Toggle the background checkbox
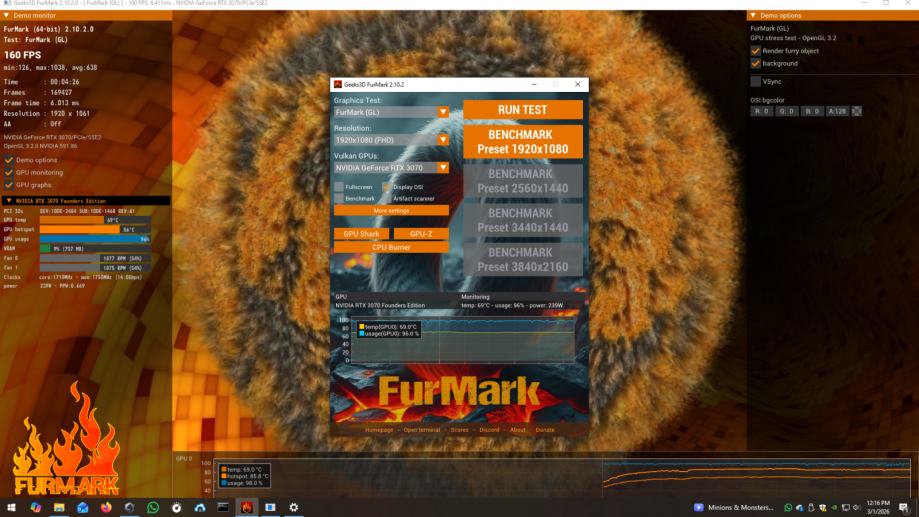Image resolution: width=919 pixels, height=517 pixels. (755, 63)
